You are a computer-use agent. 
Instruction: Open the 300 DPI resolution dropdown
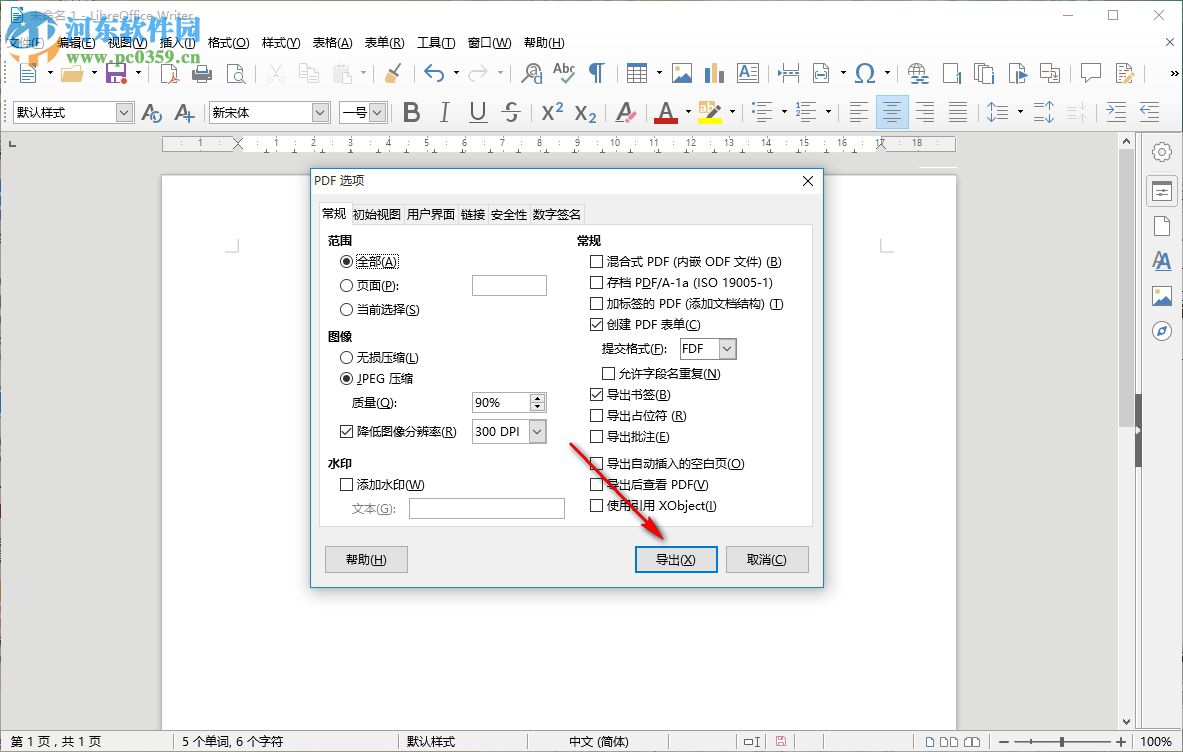coord(538,431)
